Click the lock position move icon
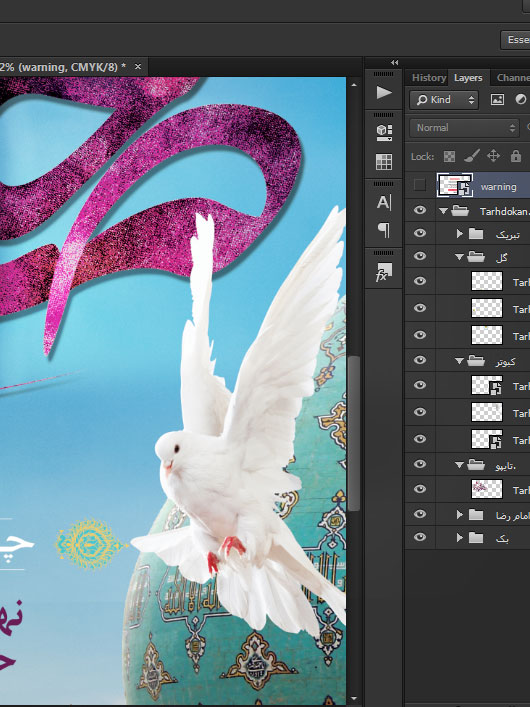530x707 pixels. click(493, 156)
